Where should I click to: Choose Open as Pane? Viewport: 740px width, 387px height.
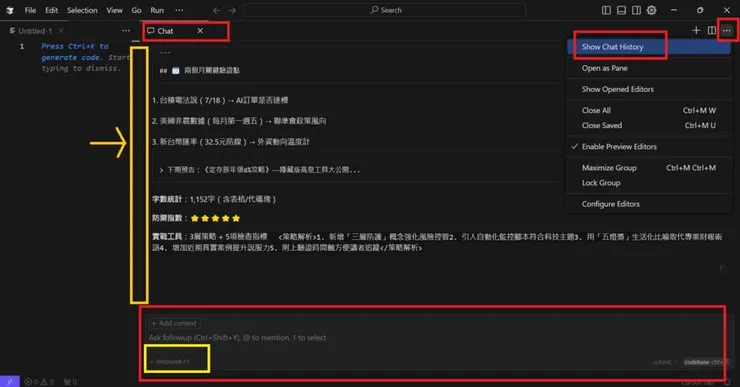coord(649,68)
